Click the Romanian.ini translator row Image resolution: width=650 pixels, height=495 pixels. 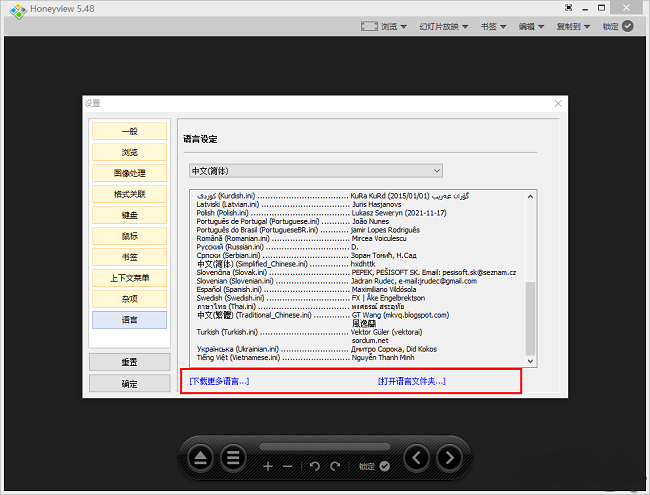point(301,238)
